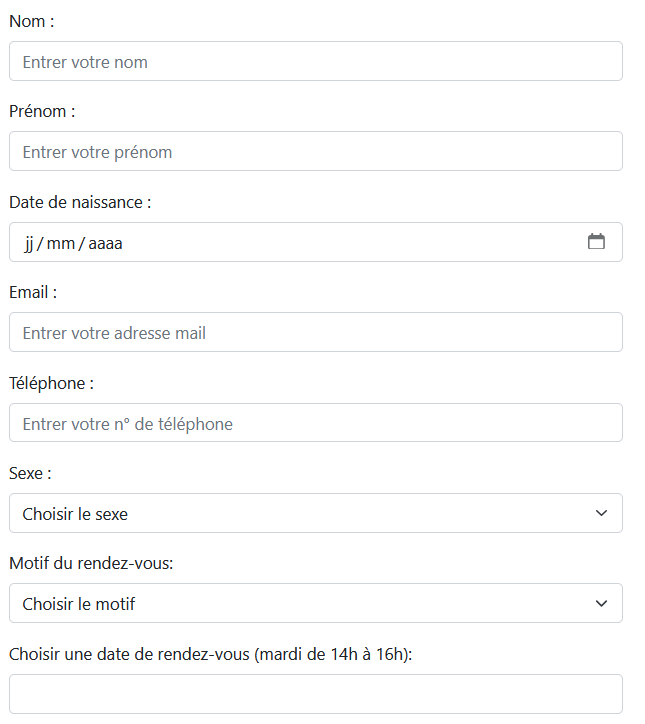Focus the Téléphone number field
The height and width of the screenshot is (724, 645).
tap(316, 423)
